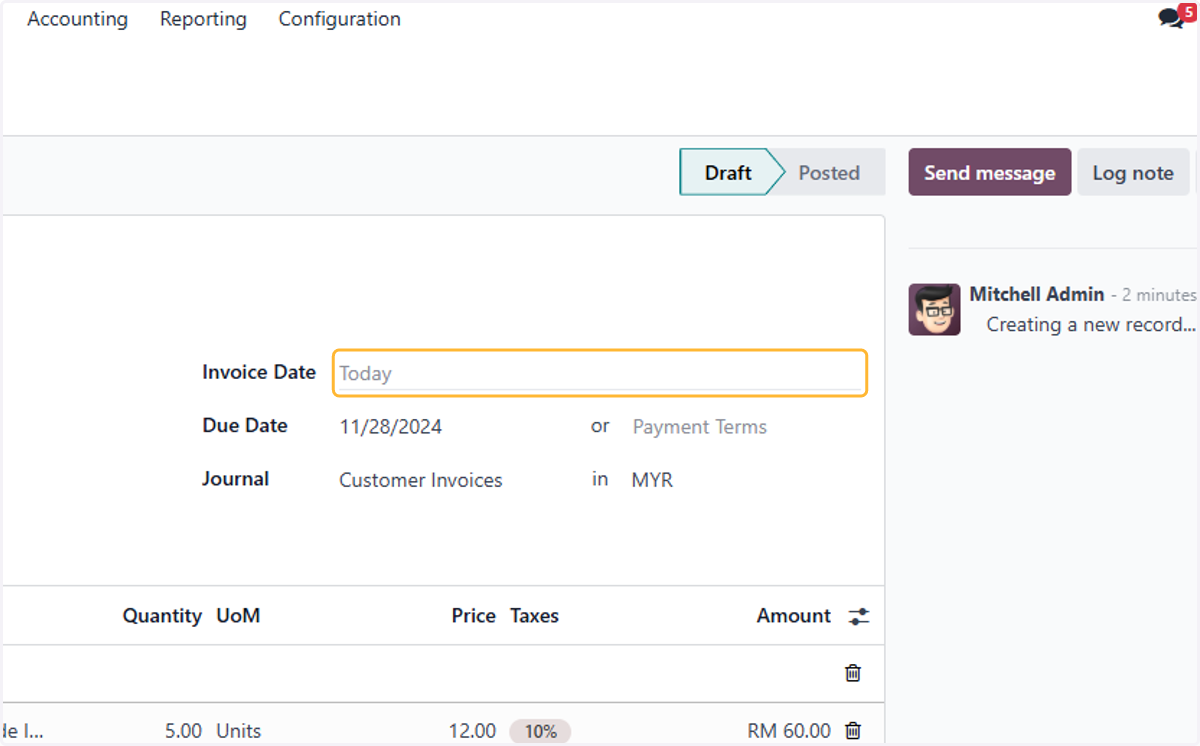Click the UoM column header
1200x746 pixels.
[x=238, y=616]
